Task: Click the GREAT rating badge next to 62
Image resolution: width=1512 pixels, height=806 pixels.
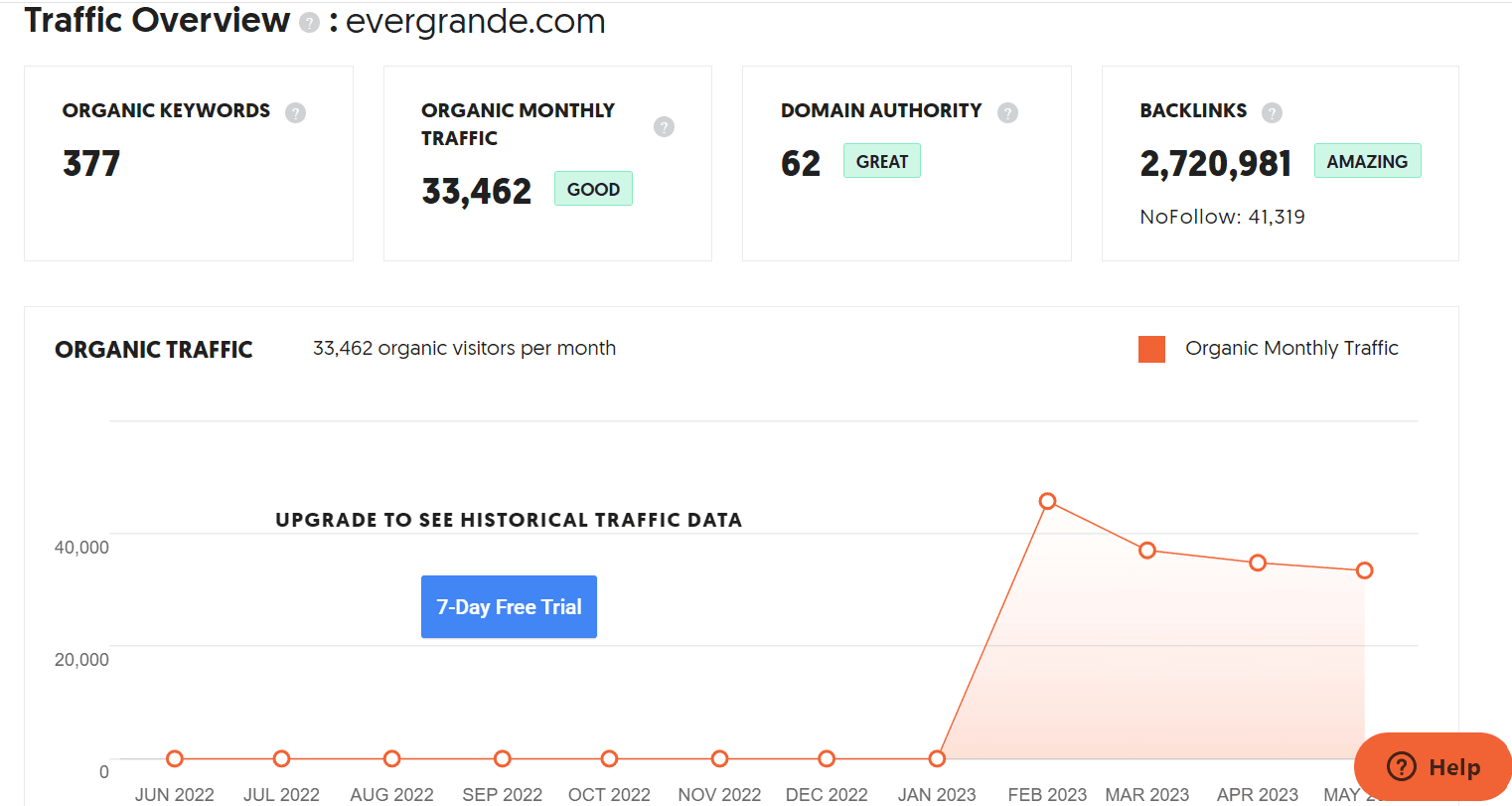Action: [881, 160]
